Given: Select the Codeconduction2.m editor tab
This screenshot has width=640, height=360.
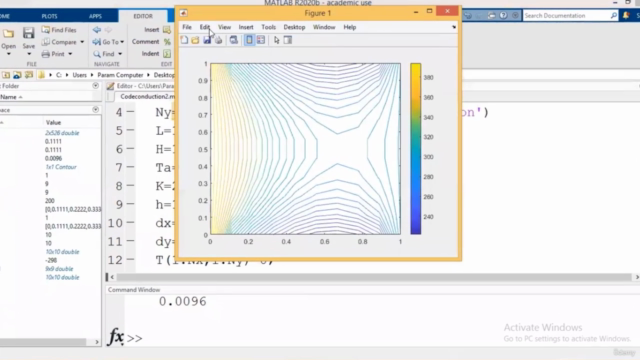Looking at the screenshot, I should (146, 97).
